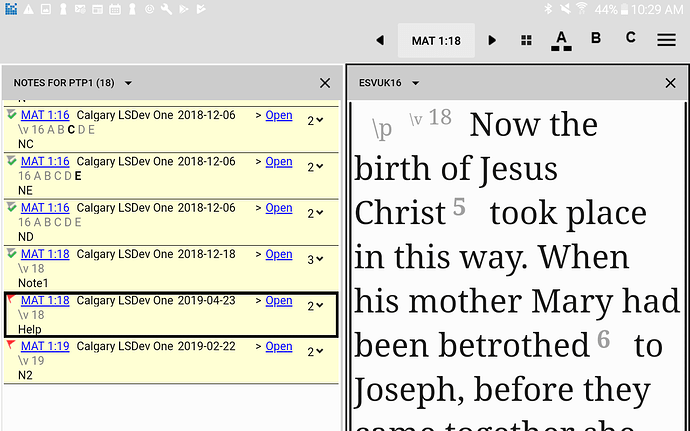This screenshot has width=690, height=431.
Task: Select layout B in the toolbar
Action: coord(596,38)
